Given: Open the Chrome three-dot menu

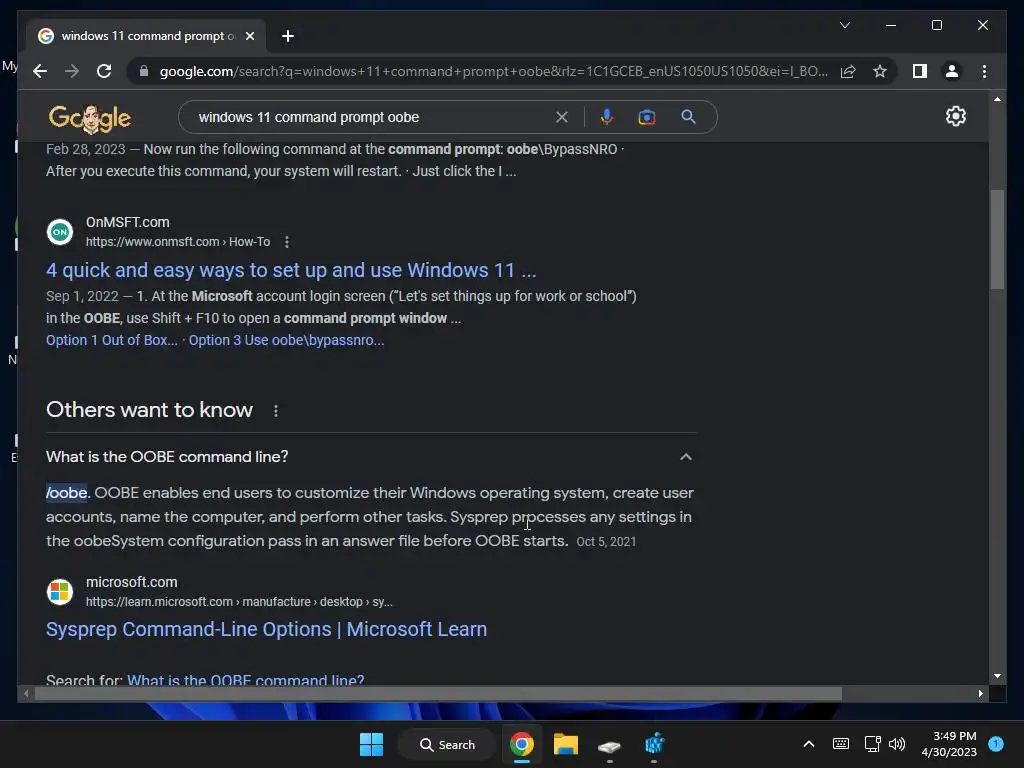Looking at the screenshot, I should pyautogui.click(x=984, y=71).
